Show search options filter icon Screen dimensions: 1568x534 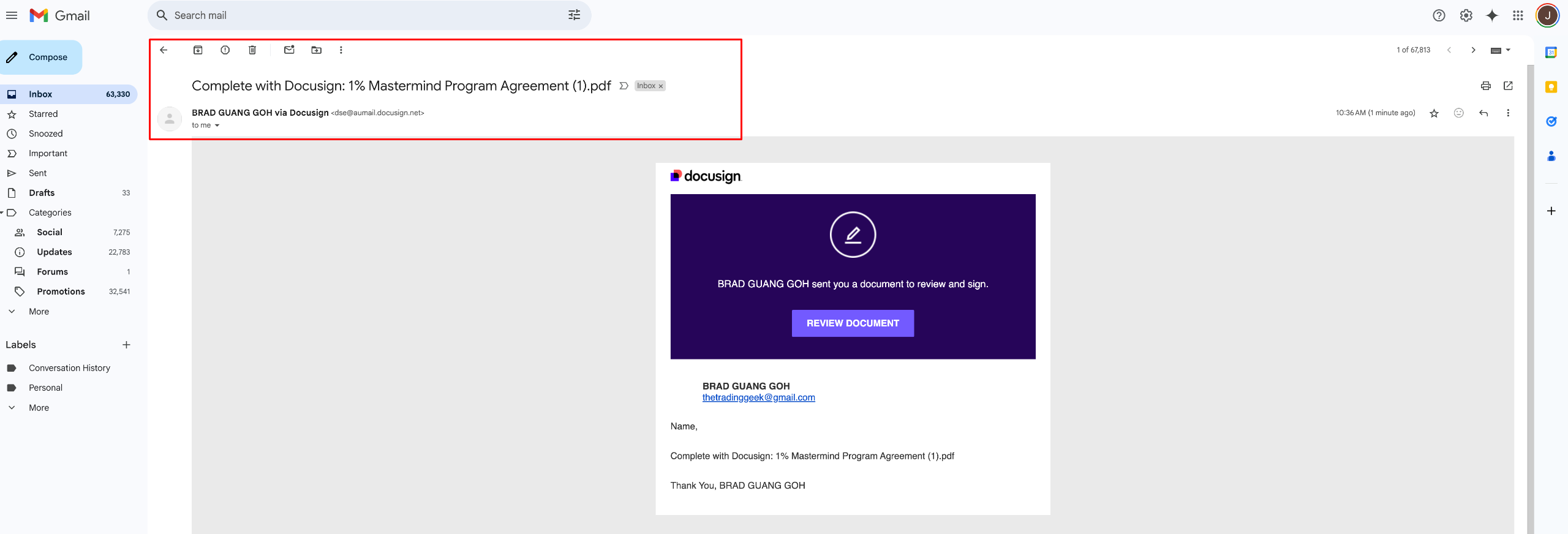click(574, 15)
